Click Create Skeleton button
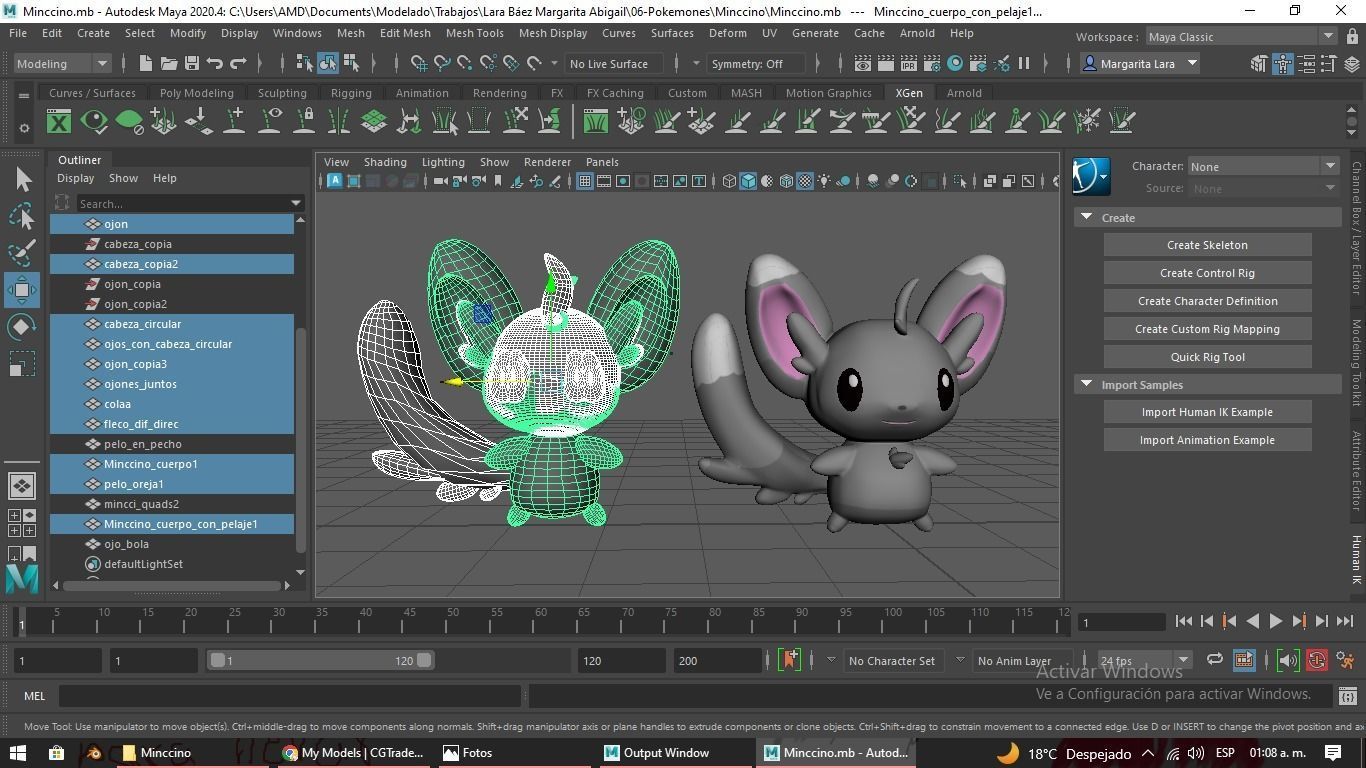This screenshot has width=1366, height=768. pos(1207,245)
